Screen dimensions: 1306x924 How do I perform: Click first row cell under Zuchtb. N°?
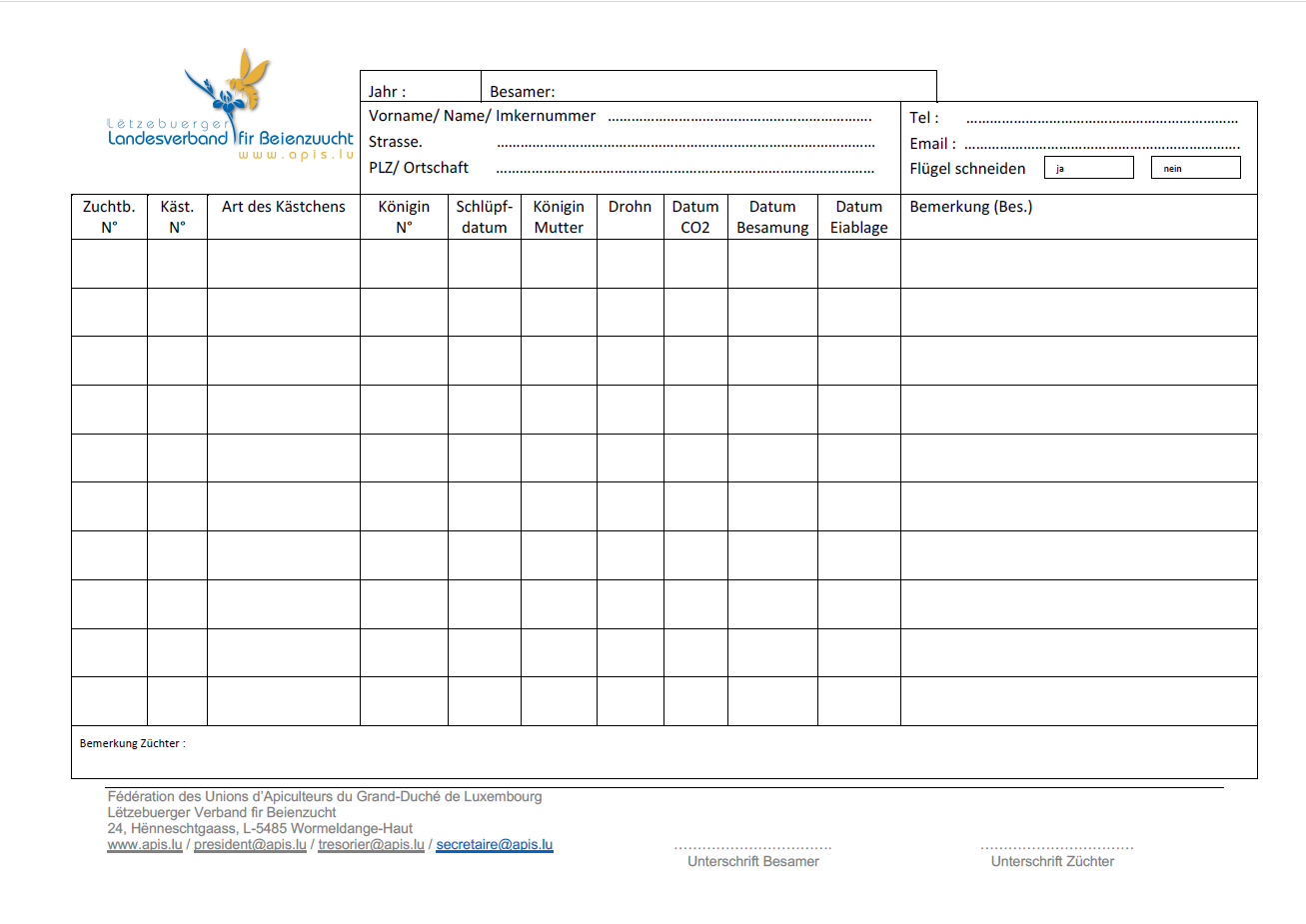pos(109,264)
